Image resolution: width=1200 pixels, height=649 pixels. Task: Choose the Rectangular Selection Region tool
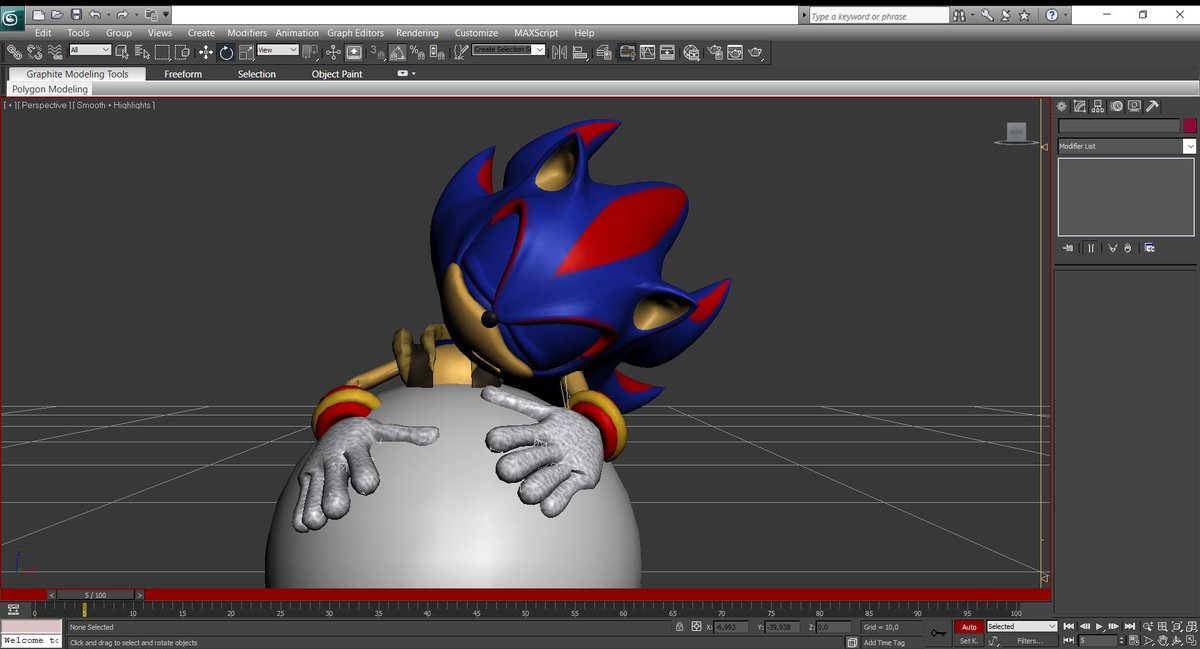tap(163, 51)
